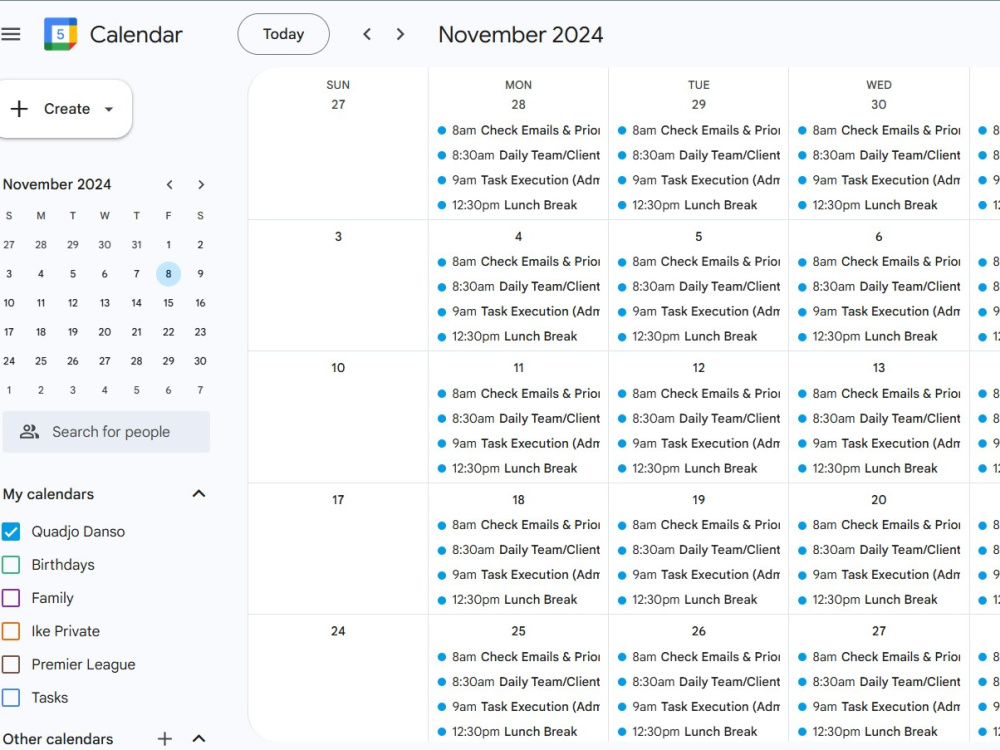The height and width of the screenshot is (750, 1000).
Task: Open Monday 28 Check Emails event
Action: [519, 130]
